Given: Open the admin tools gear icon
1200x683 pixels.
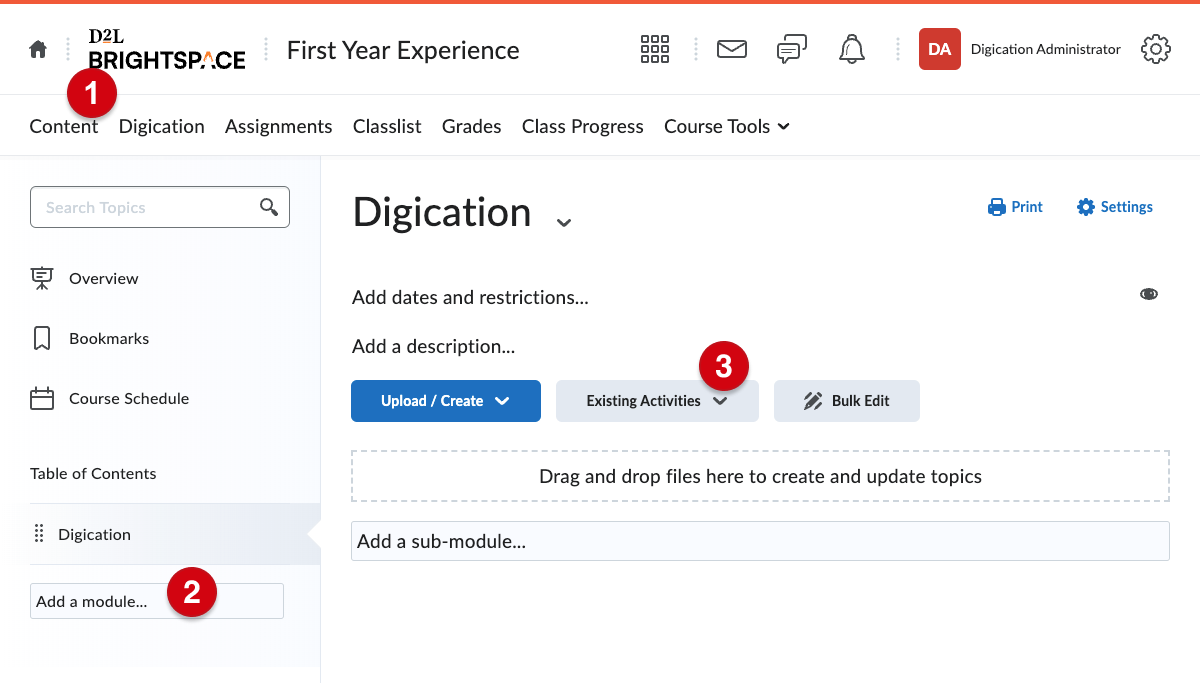Looking at the screenshot, I should [1156, 49].
